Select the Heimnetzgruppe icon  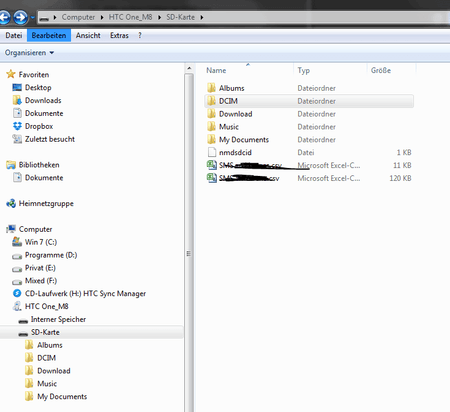11,203
